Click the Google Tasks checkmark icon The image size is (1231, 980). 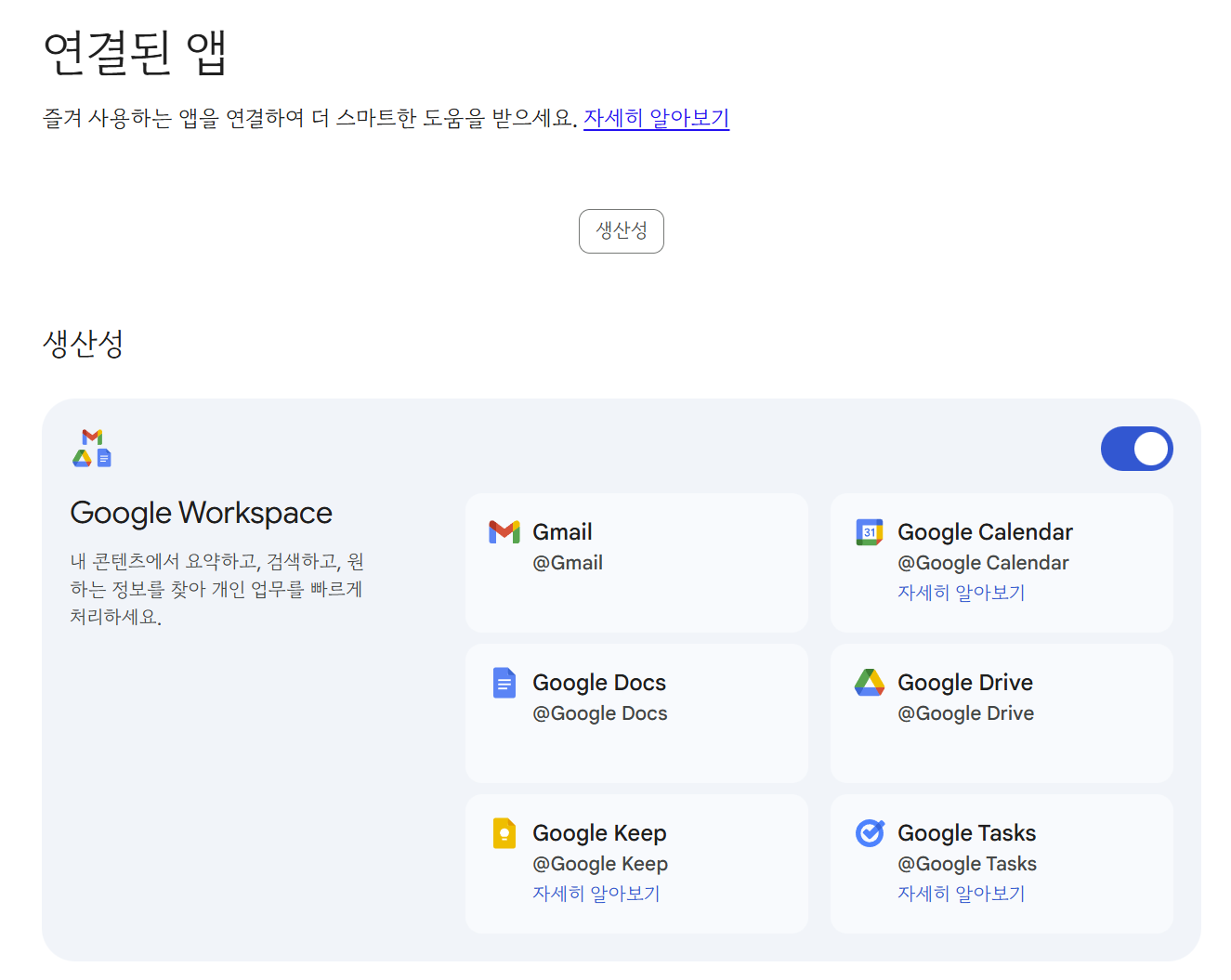870,833
